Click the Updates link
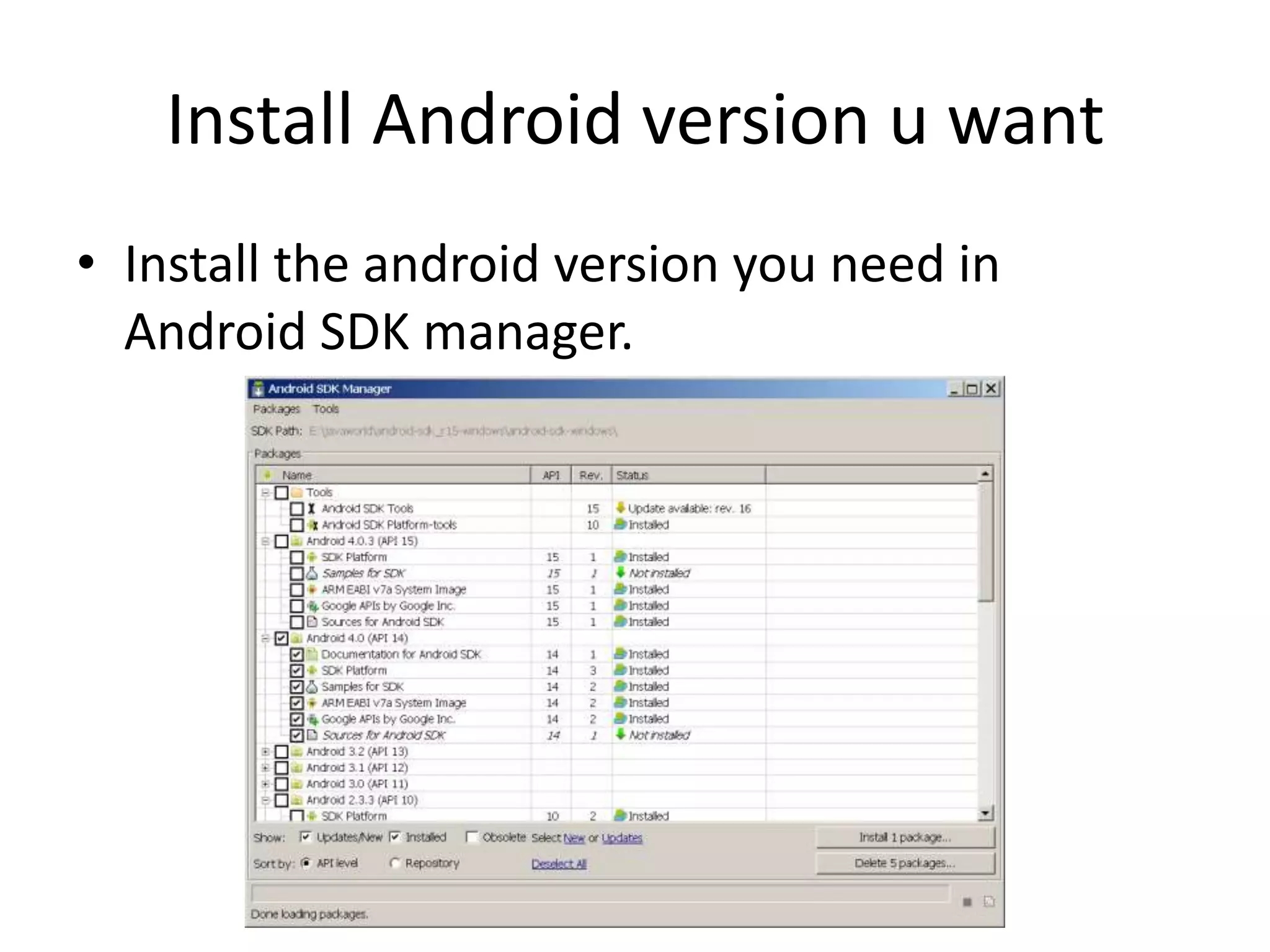This screenshot has height=952, width=1270. coord(622,838)
